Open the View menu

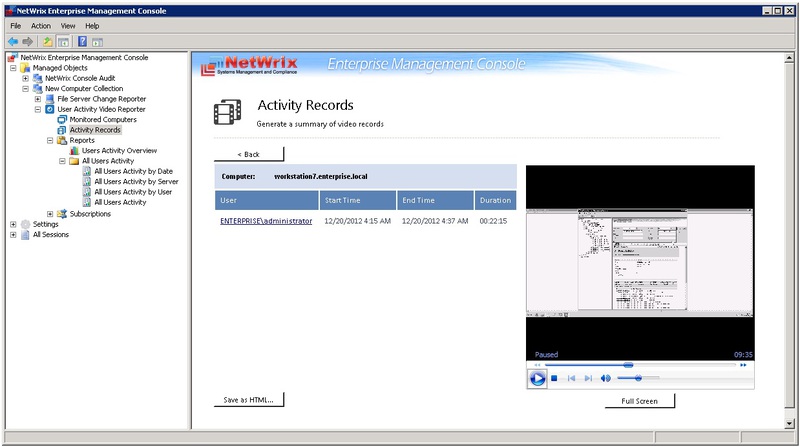coord(68,26)
